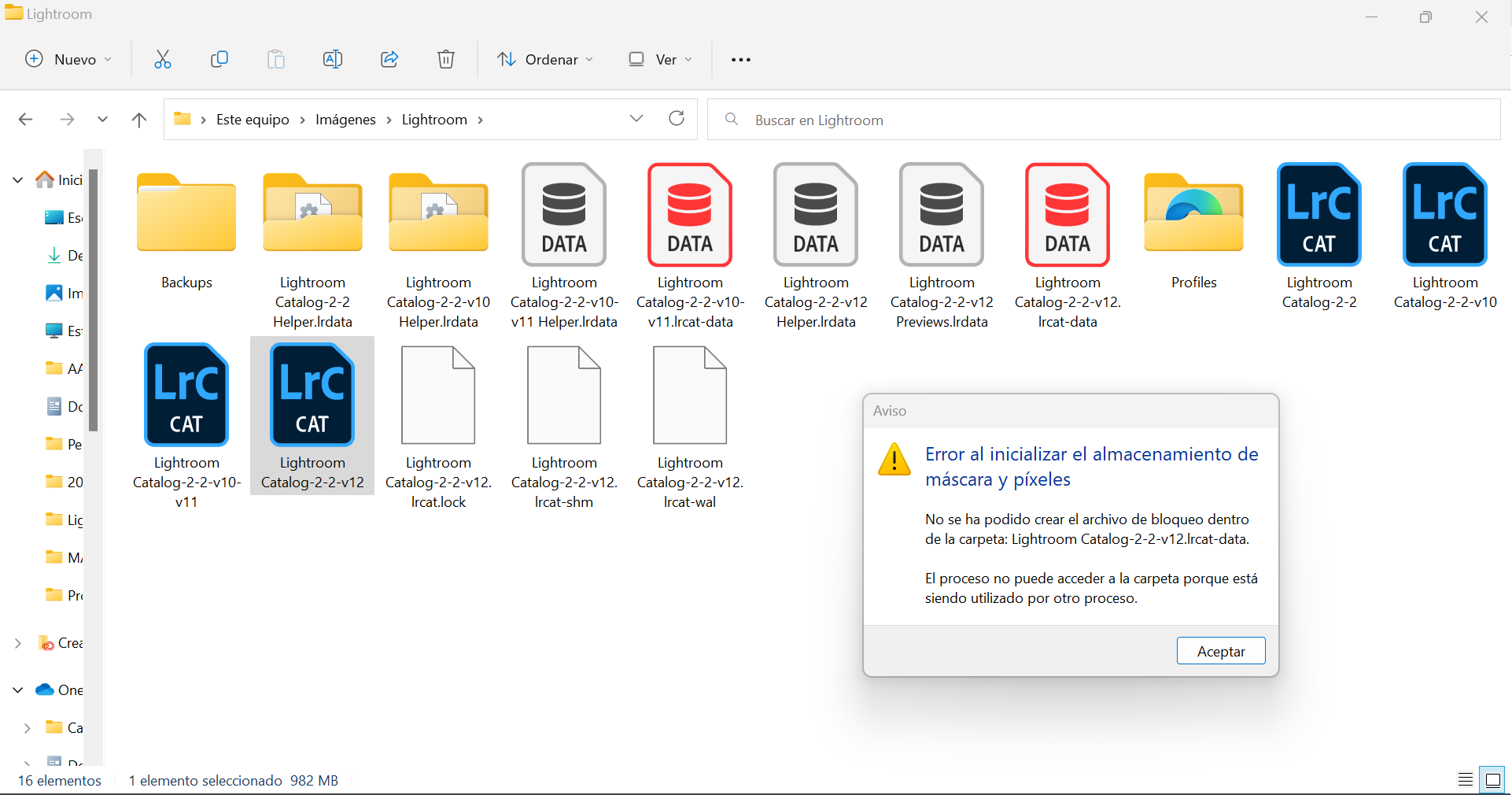Switch to large thumbnails view in status bar
The width and height of the screenshot is (1512, 795).
[x=1492, y=779]
